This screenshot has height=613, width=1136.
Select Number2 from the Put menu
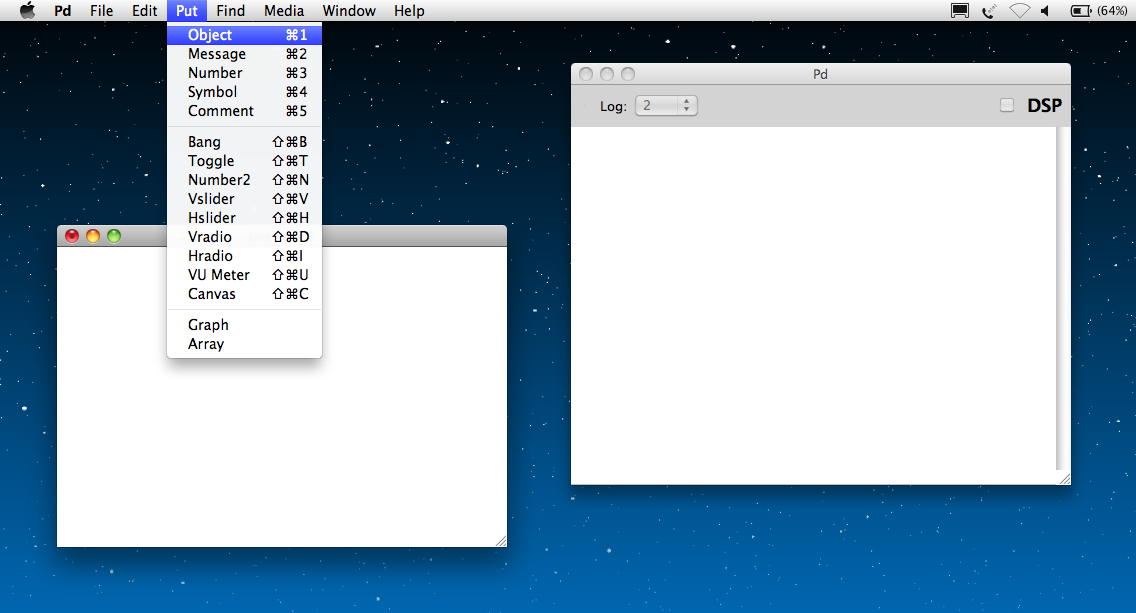coord(244,180)
